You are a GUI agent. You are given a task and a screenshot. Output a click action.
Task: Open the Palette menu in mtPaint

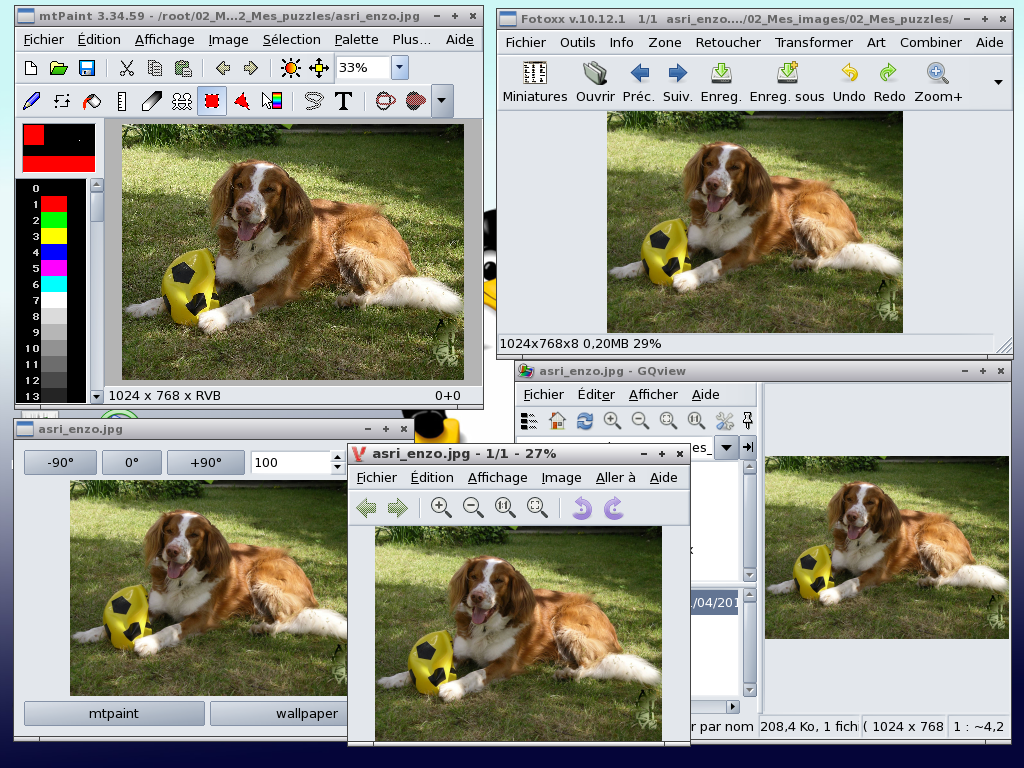(x=356, y=40)
